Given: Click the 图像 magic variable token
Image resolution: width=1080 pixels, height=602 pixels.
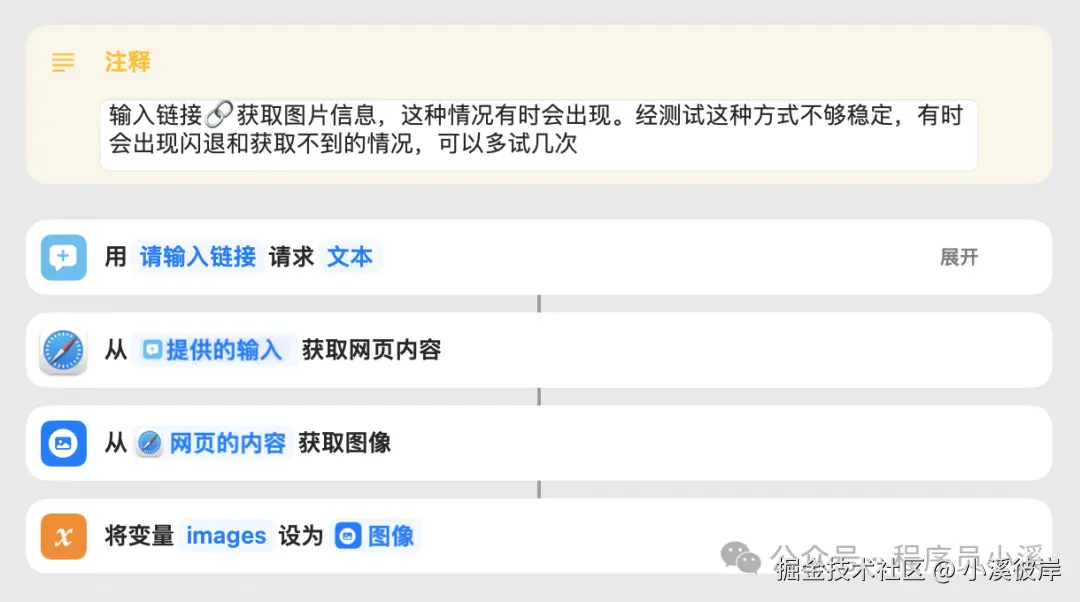Looking at the screenshot, I should point(376,536).
